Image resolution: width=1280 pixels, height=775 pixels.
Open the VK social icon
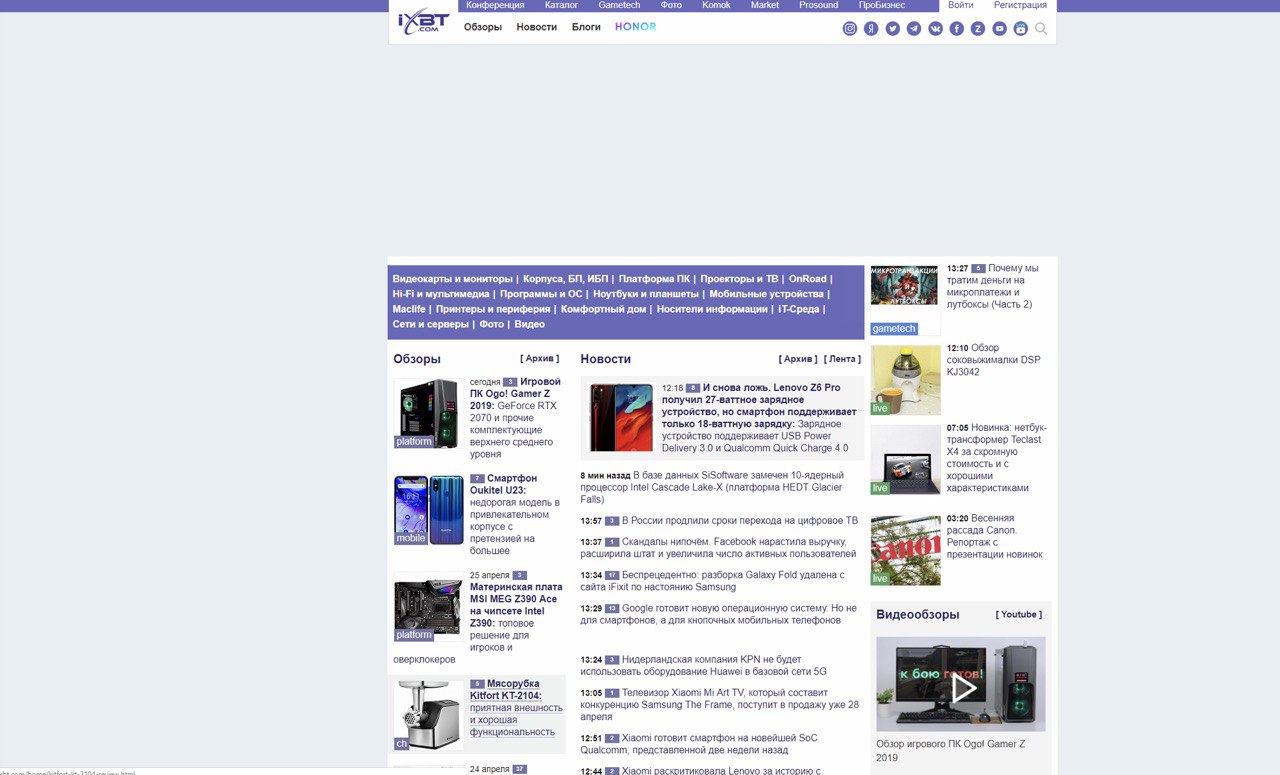click(x=936, y=29)
